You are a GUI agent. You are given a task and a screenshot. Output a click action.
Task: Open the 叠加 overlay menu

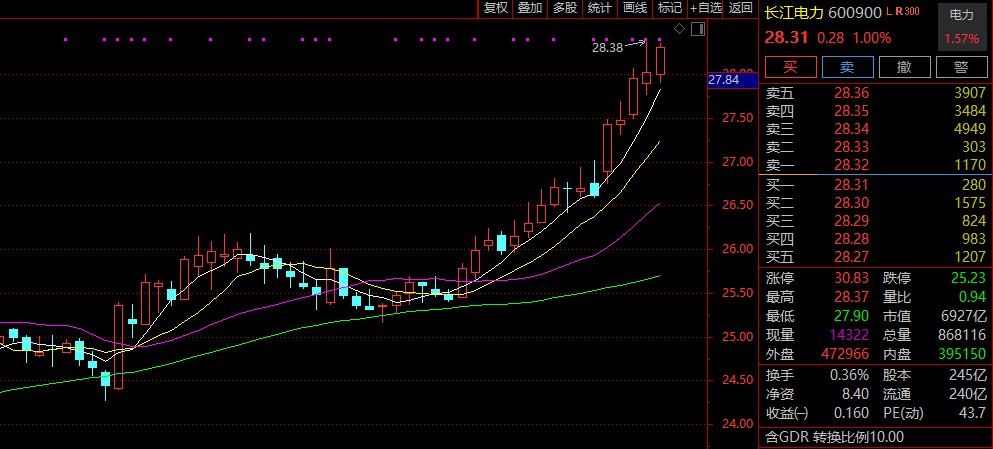[530, 8]
